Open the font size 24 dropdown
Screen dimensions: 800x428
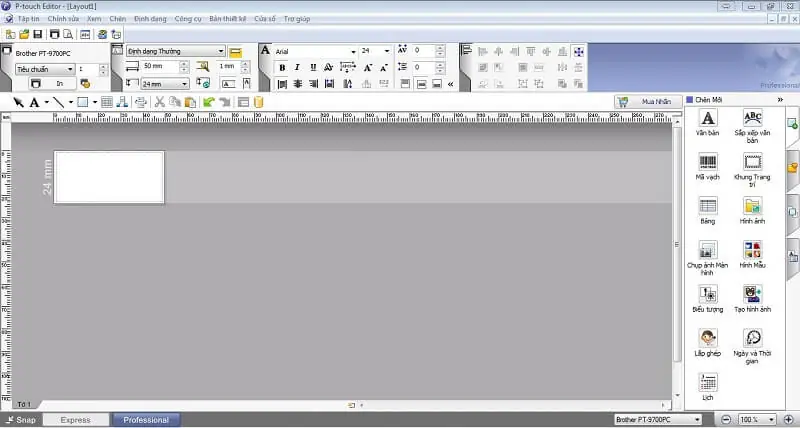click(x=386, y=52)
